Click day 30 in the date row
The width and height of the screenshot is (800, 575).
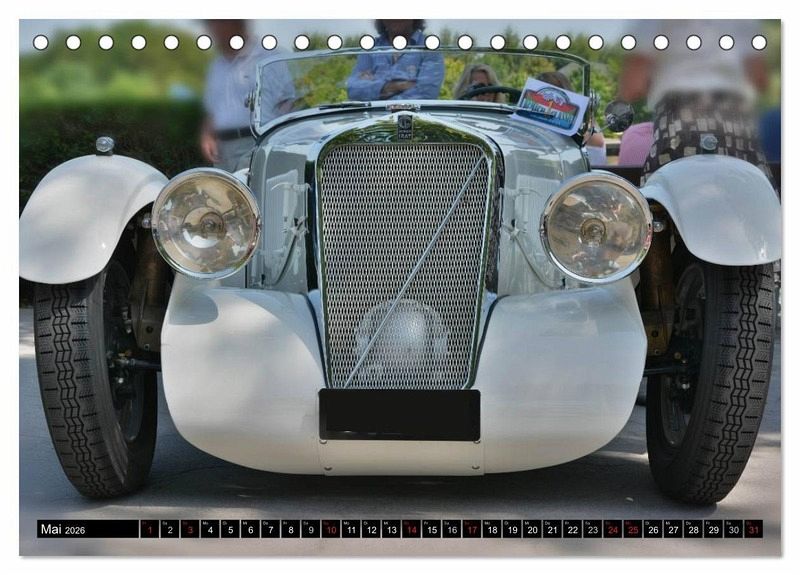click(734, 529)
